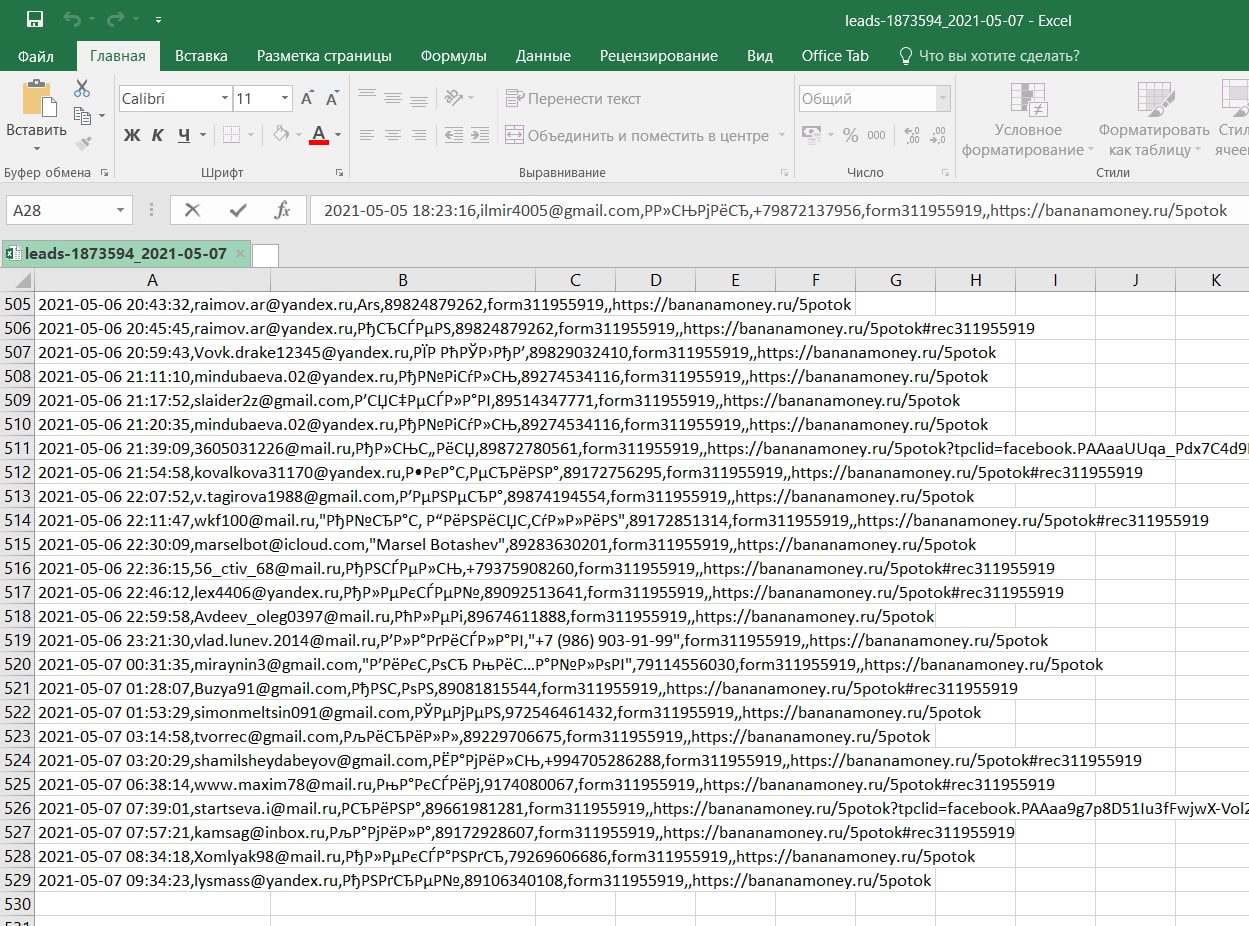Click the Copy icon
Screen dimensions: 1249x926
coord(81,116)
